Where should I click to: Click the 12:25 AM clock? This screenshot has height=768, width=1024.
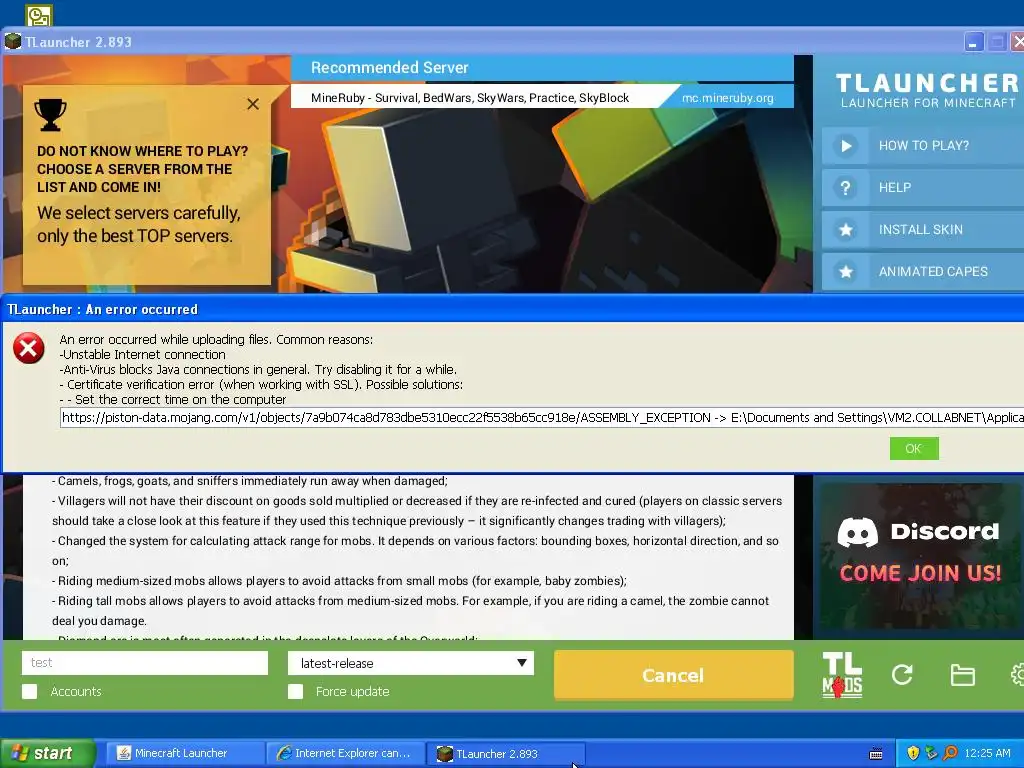coord(987,753)
